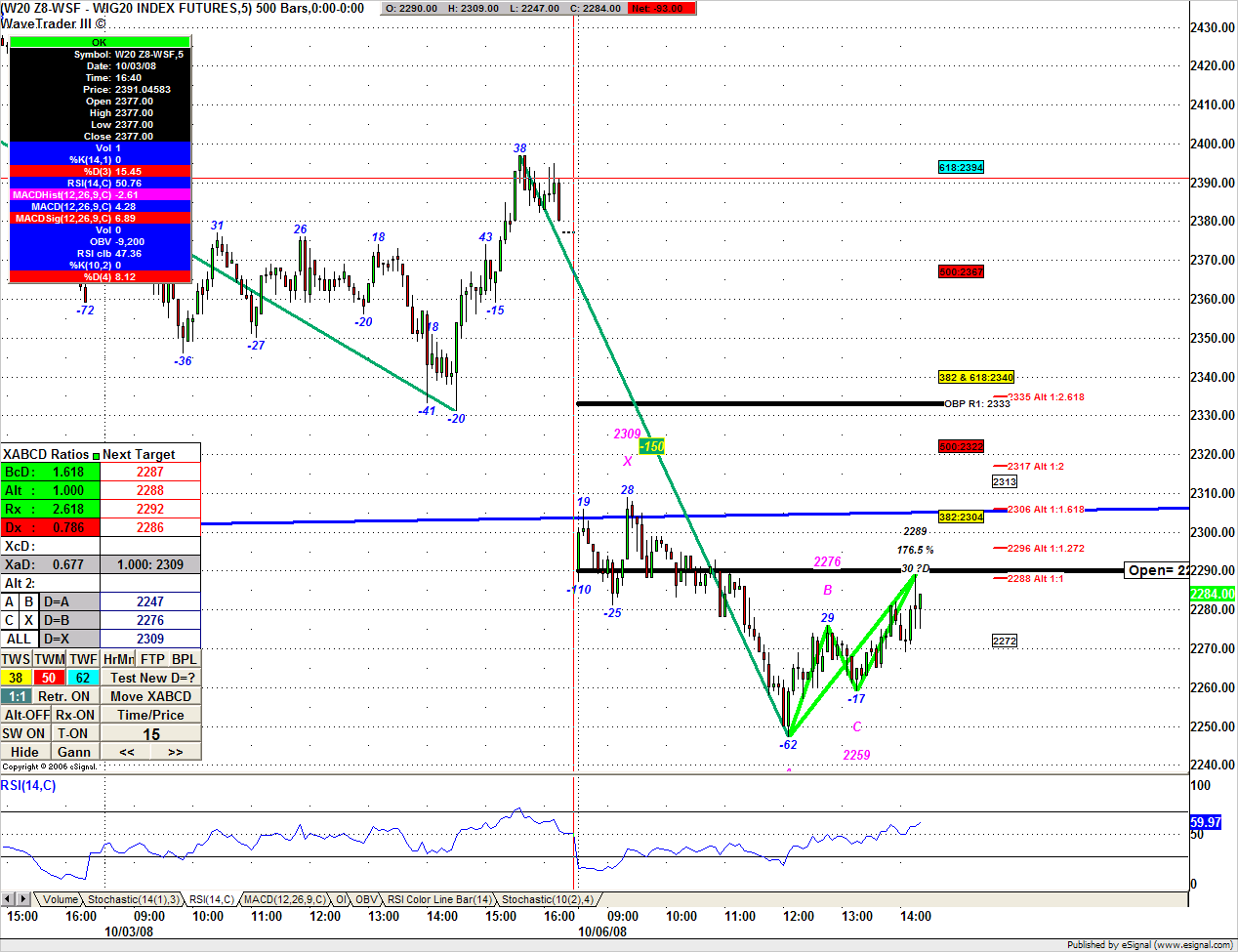This screenshot has width=1238, height=952.
Task: Click the 2284.00 current price tag
Action: click(x=1214, y=594)
